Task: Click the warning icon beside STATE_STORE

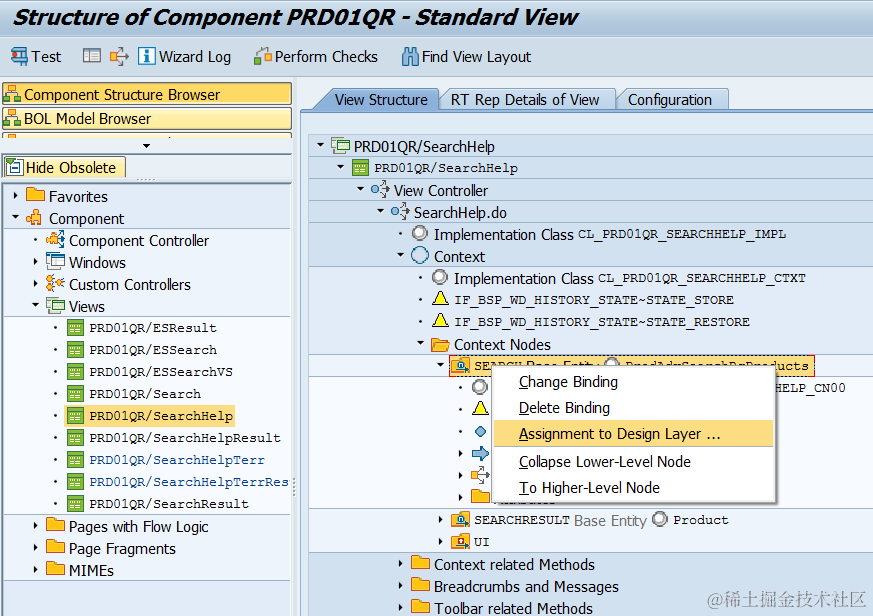Action: pos(440,299)
